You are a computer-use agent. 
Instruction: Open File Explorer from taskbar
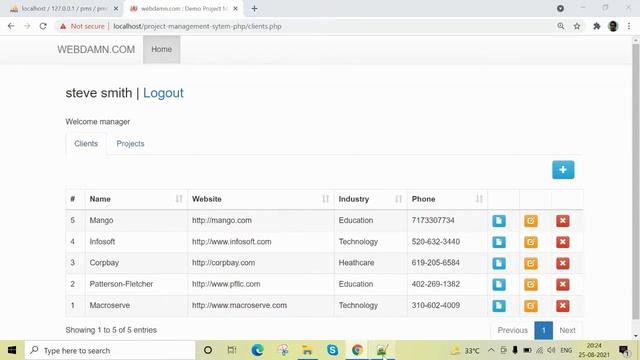[307, 350]
